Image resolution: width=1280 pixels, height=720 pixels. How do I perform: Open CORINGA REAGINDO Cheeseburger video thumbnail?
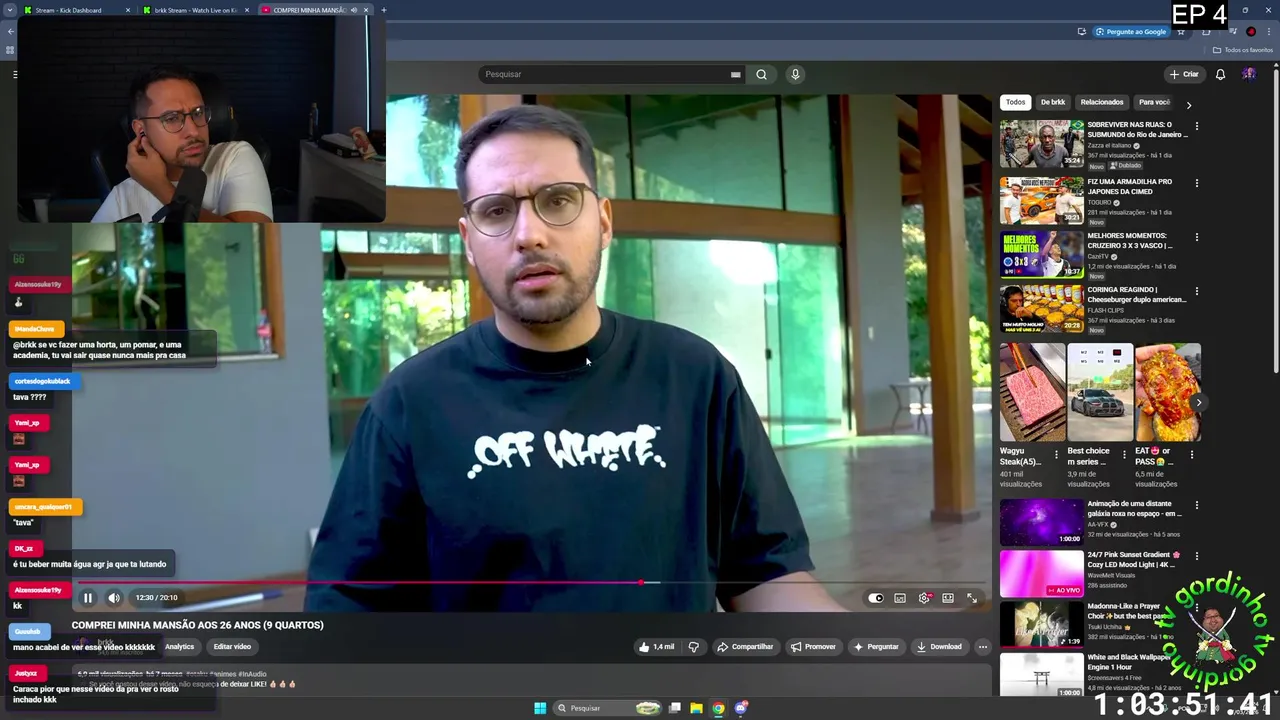1041,308
